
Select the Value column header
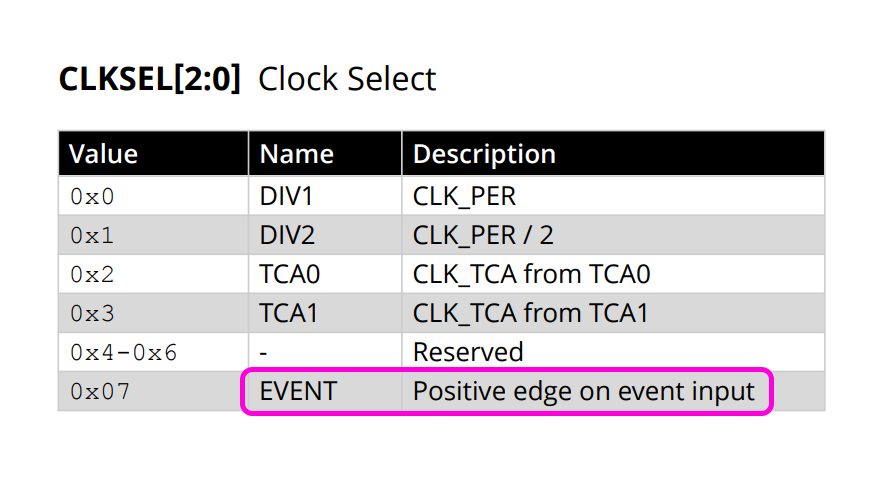tap(103, 154)
